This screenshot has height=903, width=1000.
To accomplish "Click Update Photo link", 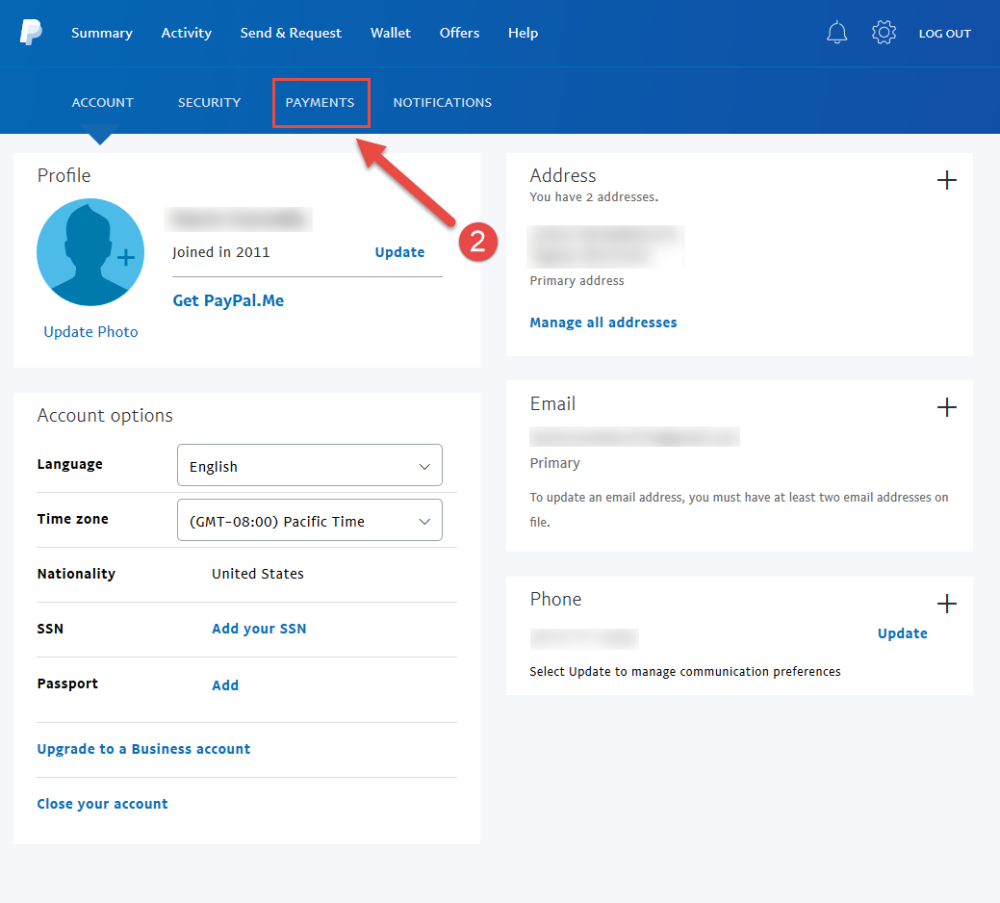I will coord(91,332).
